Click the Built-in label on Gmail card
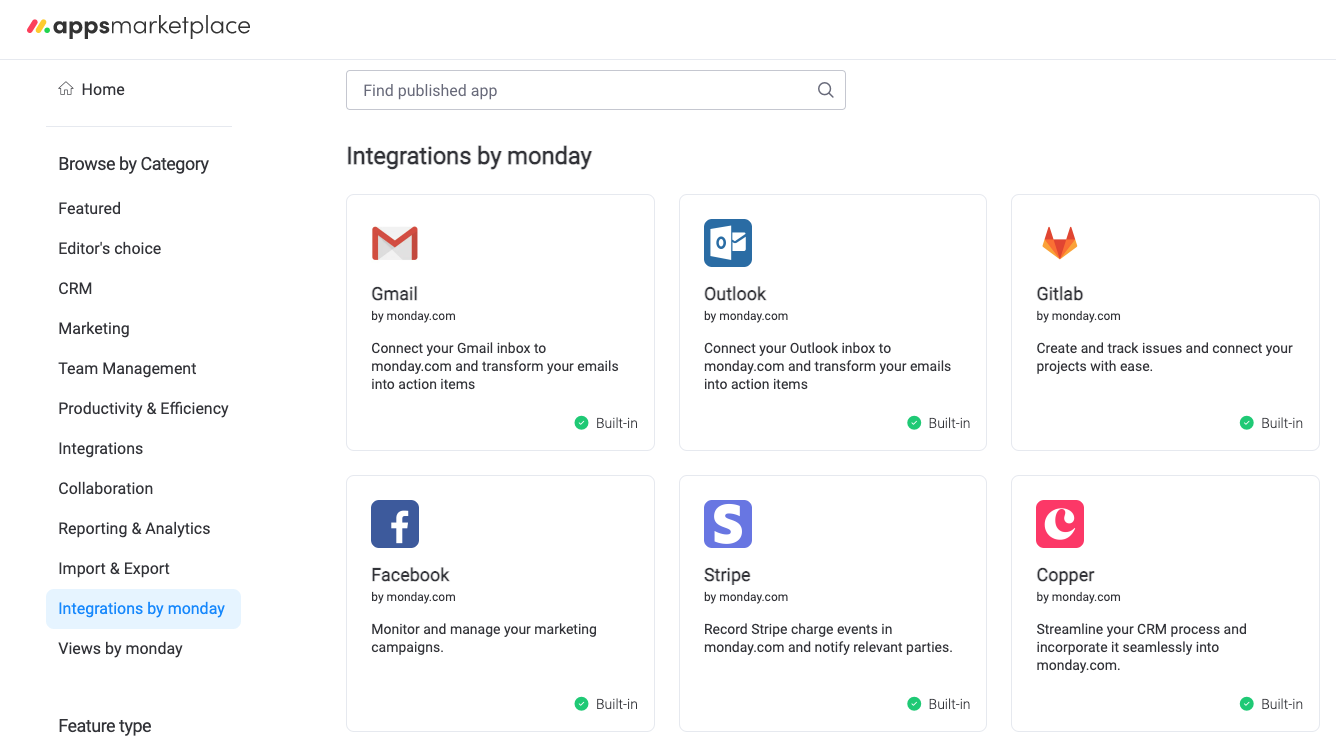 click(x=617, y=423)
